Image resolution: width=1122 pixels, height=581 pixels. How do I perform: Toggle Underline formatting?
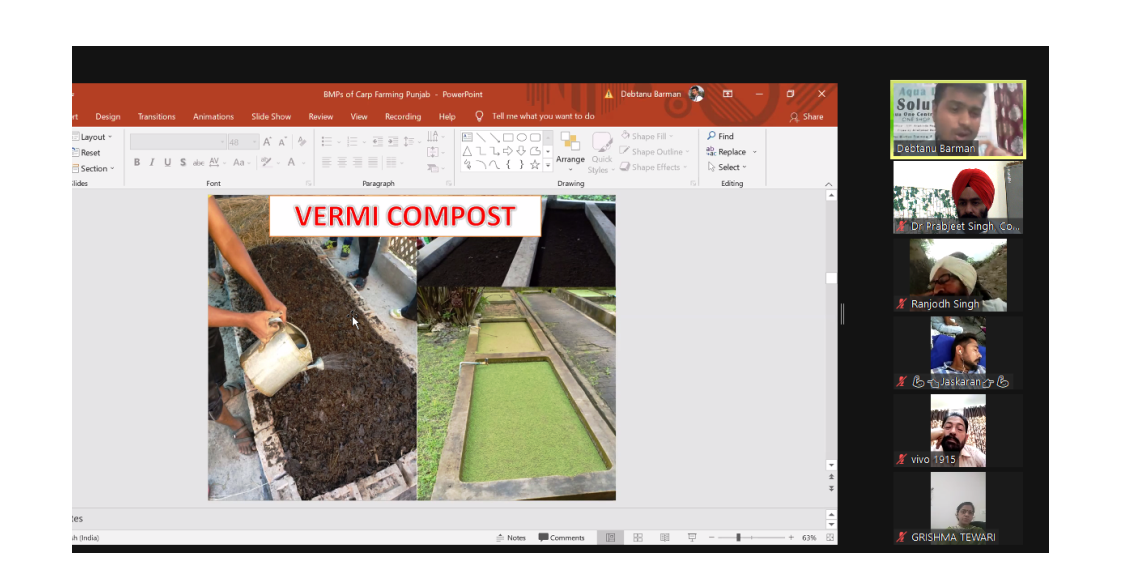tap(167, 162)
